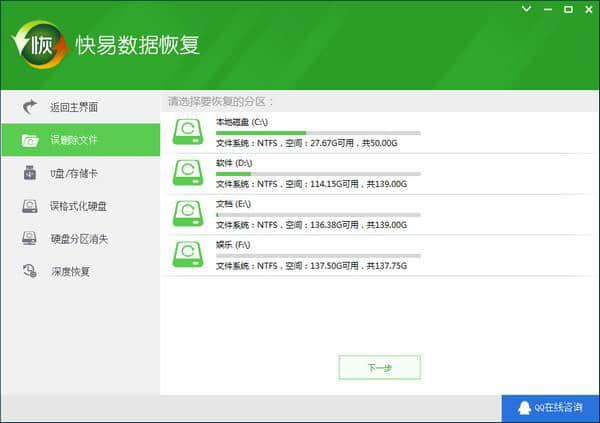Close the 快易数据恢复 window
Screen dimensions: 600x423
click(589, 10)
